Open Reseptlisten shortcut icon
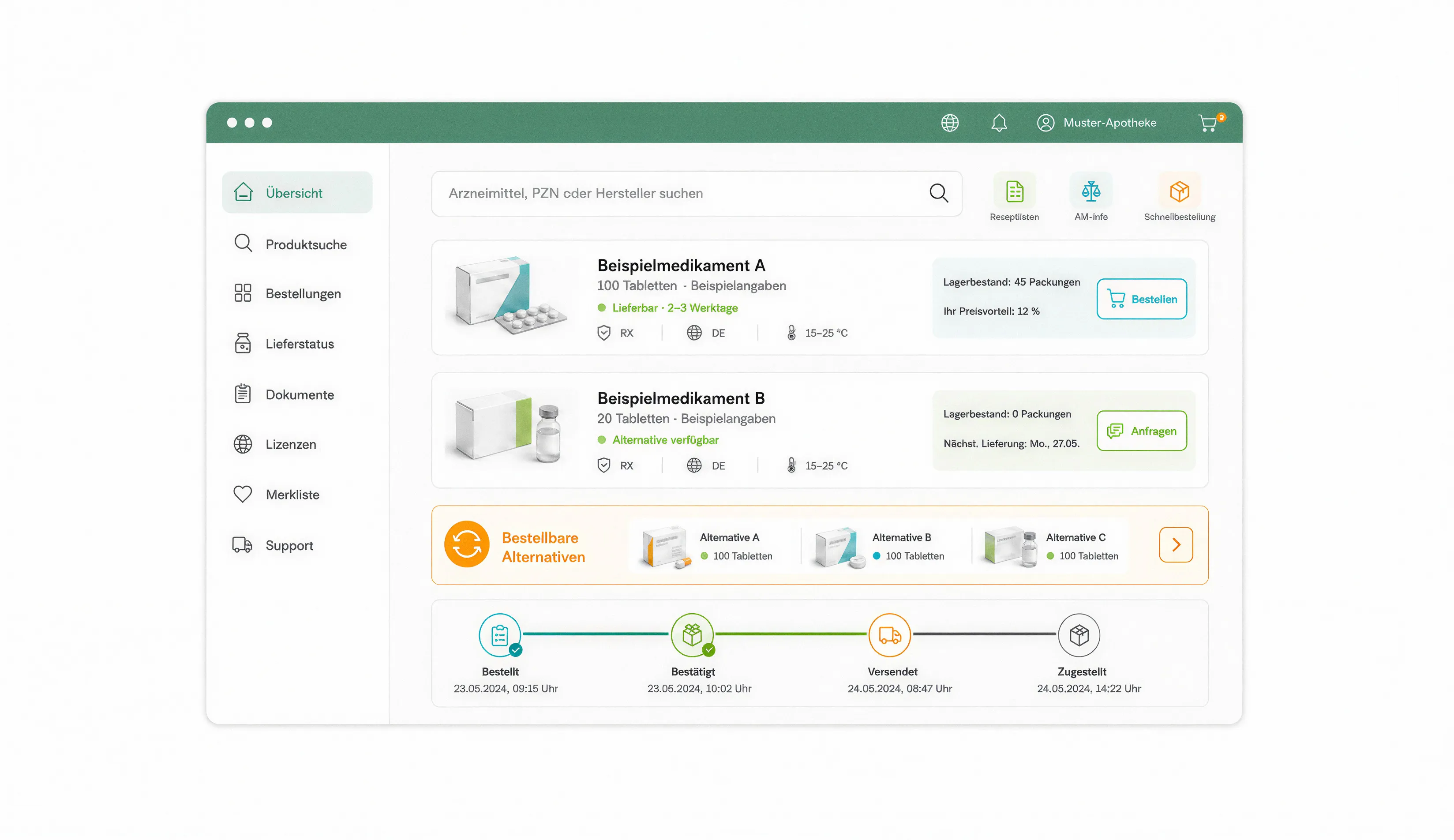This screenshot has height=840, width=1454. (1014, 191)
